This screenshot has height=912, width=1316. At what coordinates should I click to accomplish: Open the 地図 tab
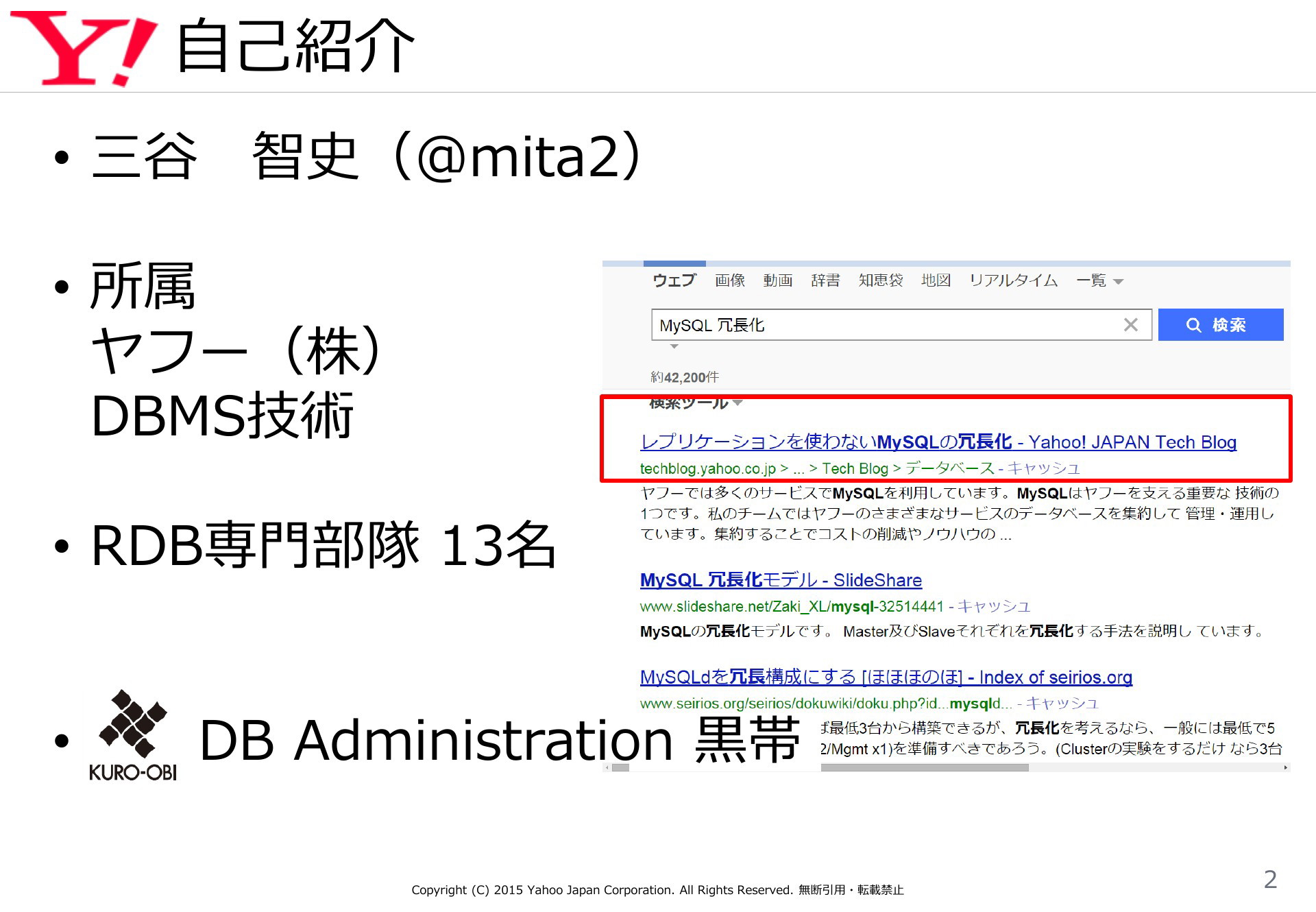click(936, 280)
